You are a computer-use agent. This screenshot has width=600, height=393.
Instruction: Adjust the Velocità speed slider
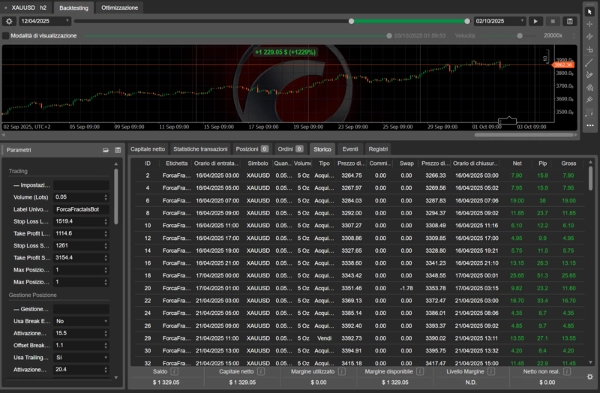[x=520, y=36]
